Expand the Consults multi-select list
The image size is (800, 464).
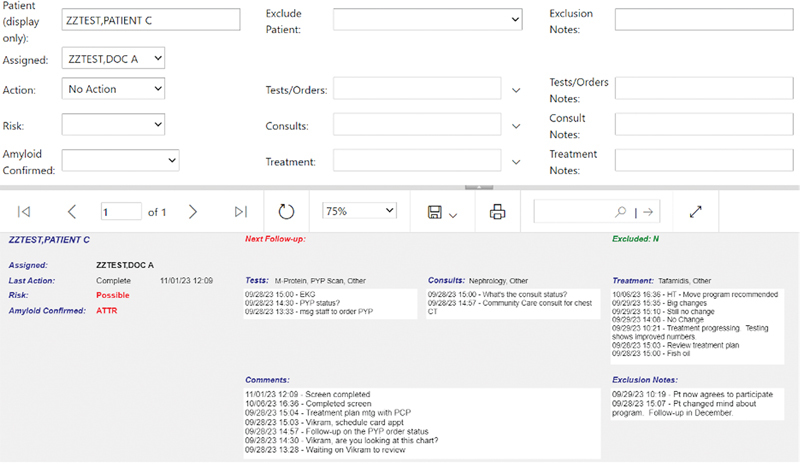(x=516, y=126)
